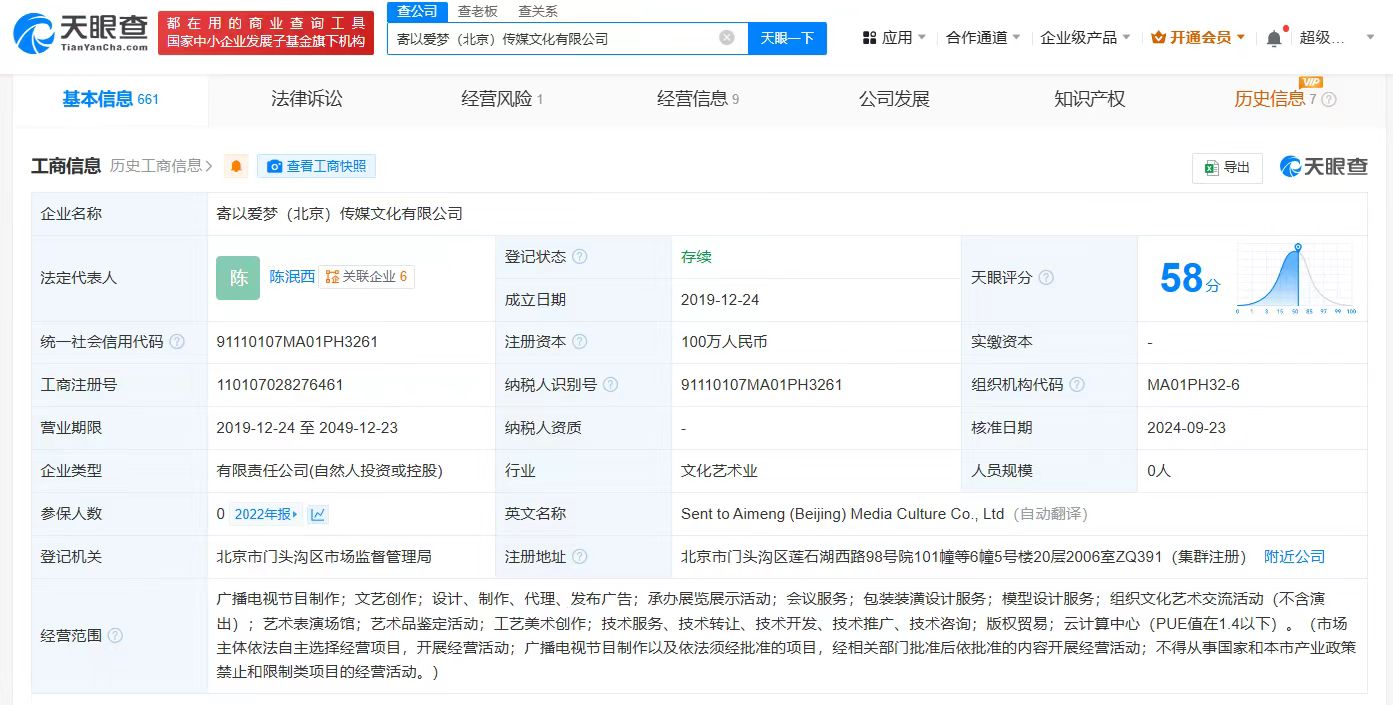Click the TianYanCha logo
Image resolution: width=1393 pixels, height=705 pixels.
[x=79, y=33]
